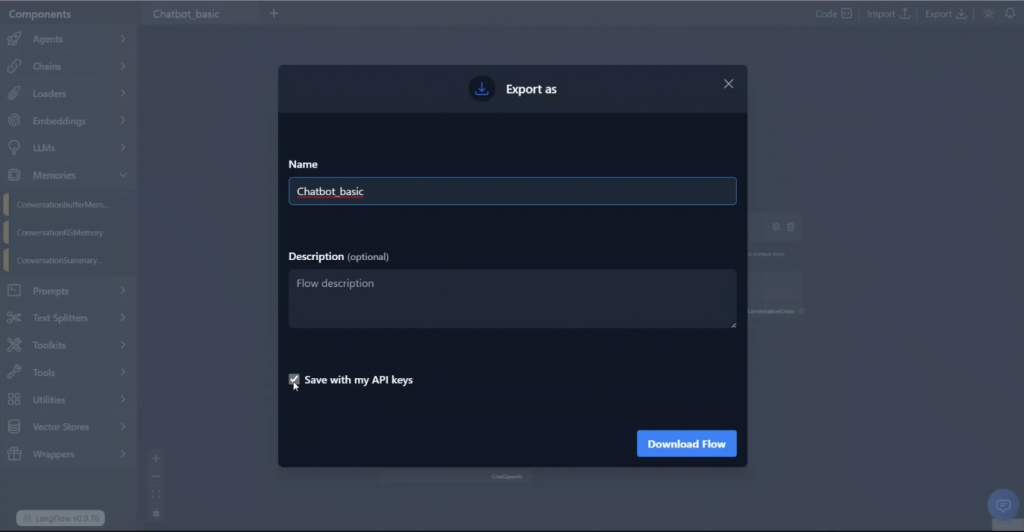Close the Export as dialog
This screenshot has width=1024, height=532.
(728, 84)
